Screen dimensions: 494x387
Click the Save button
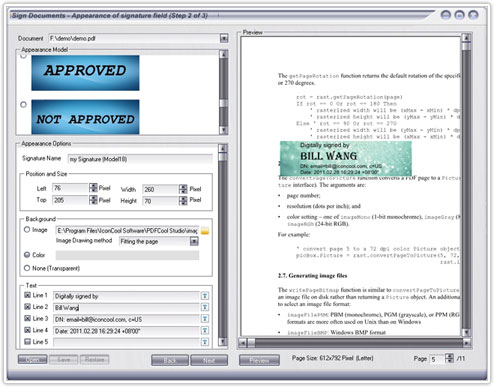coord(63,360)
